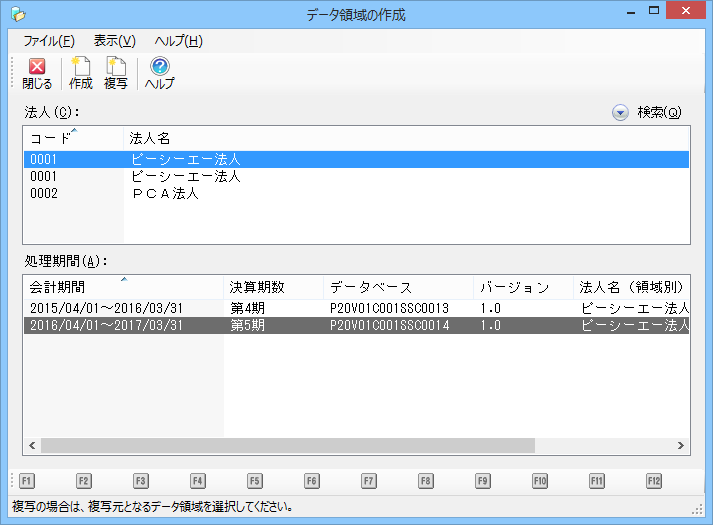713x525 pixels.
Task: Open the 表示(V) menu
Action: (x=114, y=41)
